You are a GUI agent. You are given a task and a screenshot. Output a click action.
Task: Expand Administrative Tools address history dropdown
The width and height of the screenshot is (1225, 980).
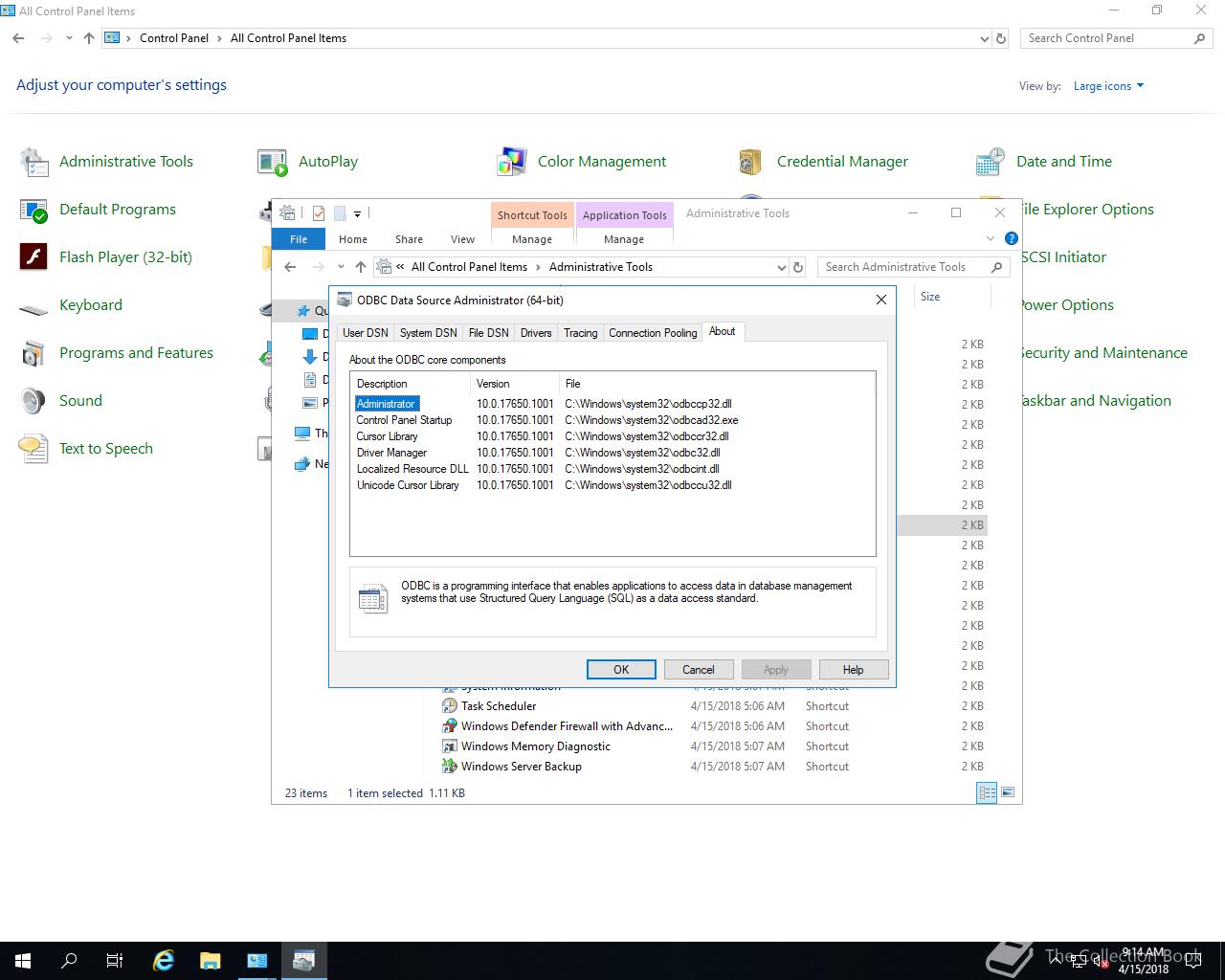pyautogui.click(x=782, y=268)
